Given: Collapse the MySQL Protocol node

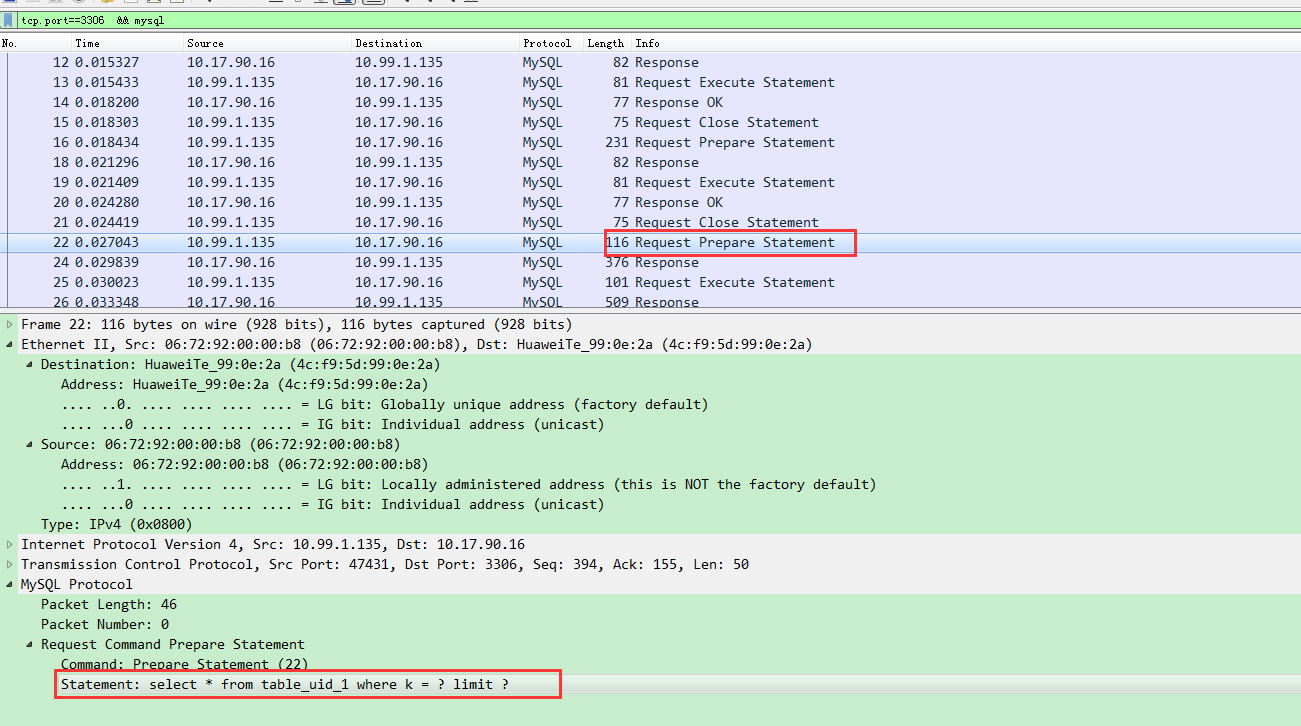Looking at the screenshot, I should coord(11,584).
